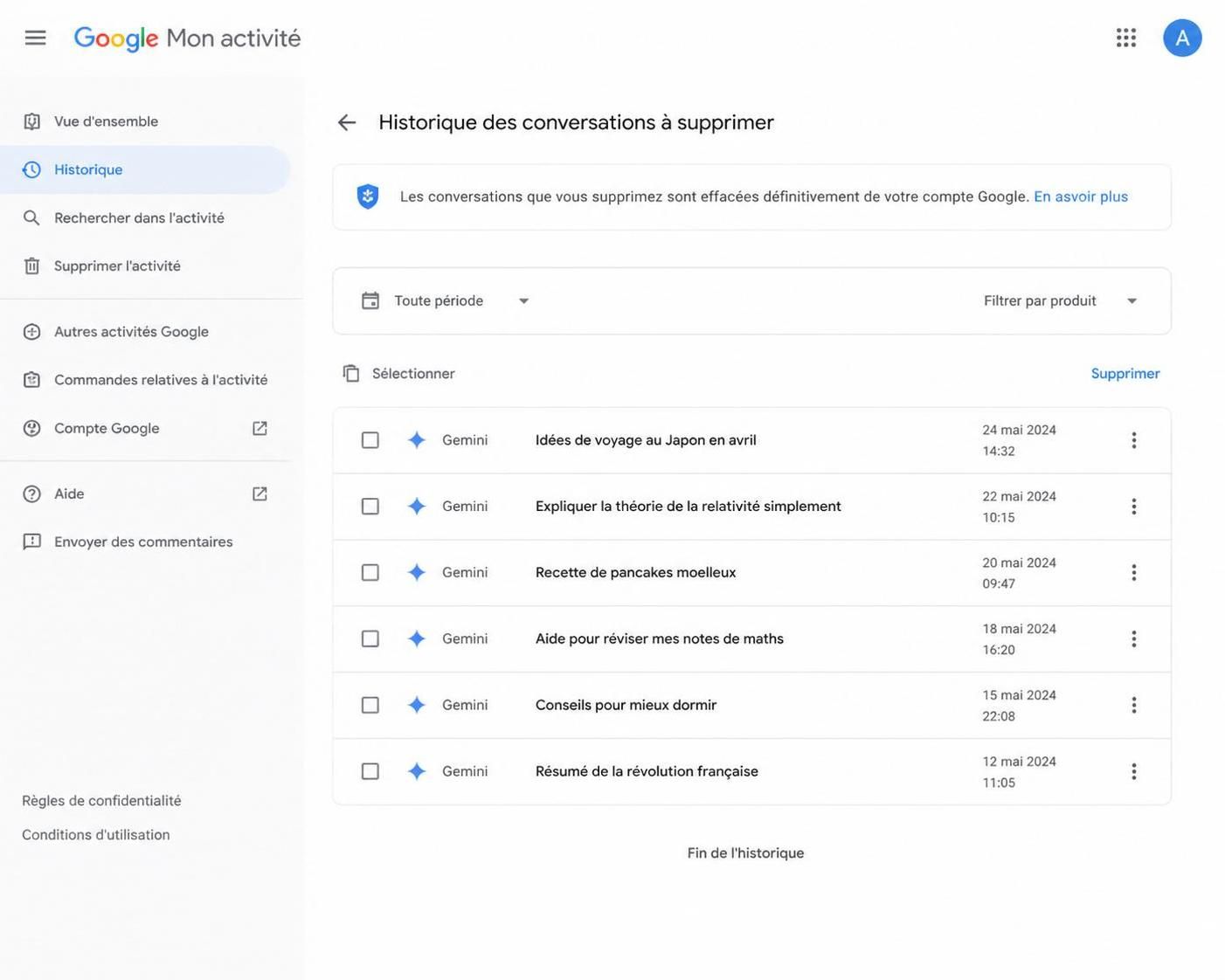
Task: Click the title Aide pour réviser mes notes de maths
Action: click(x=660, y=639)
